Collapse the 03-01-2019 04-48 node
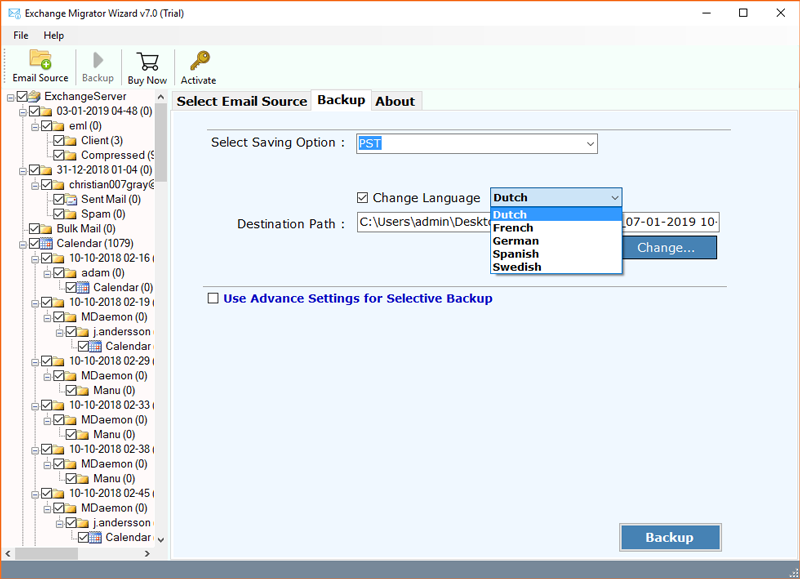The width and height of the screenshot is (800, 579). (x=22, y=112)
